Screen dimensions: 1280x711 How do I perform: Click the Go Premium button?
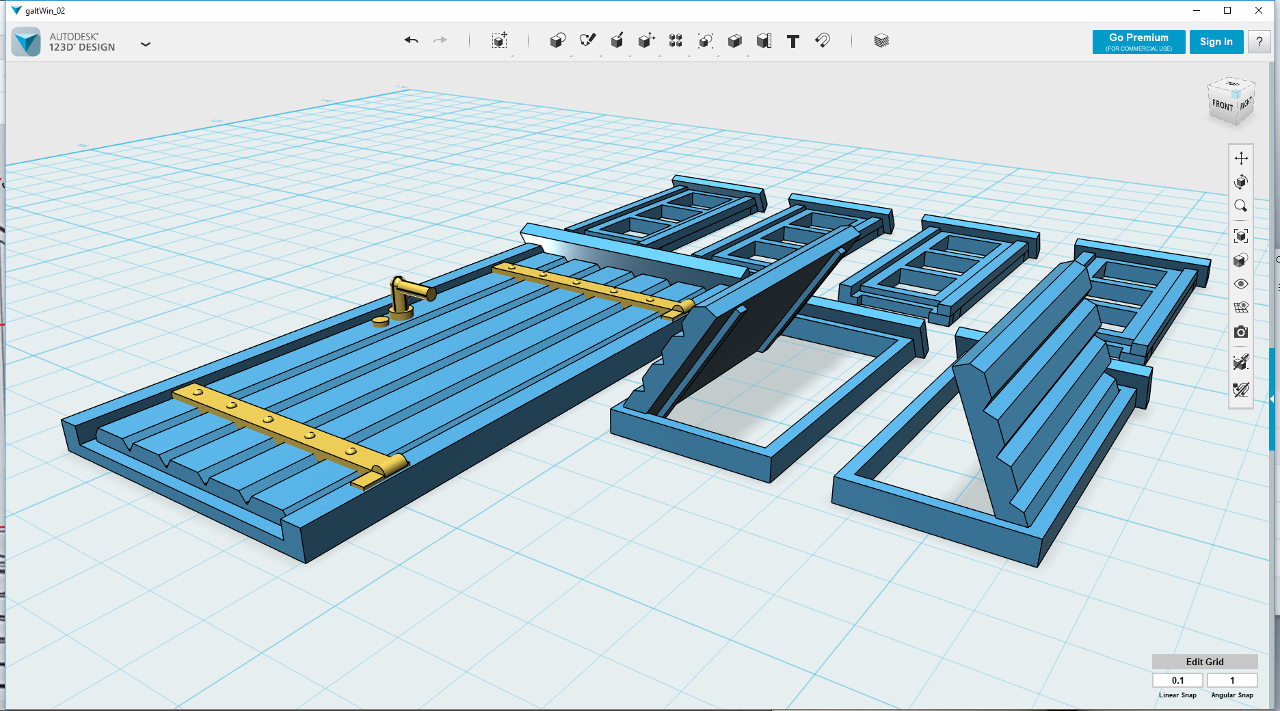click(1139, 41)
